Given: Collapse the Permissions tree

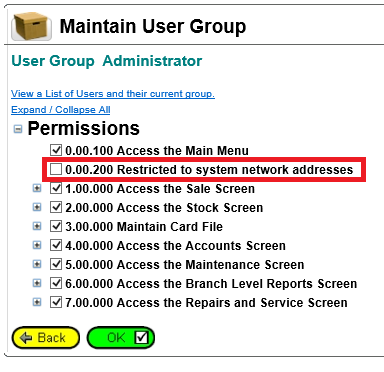Looking at the screenshot, I should 18,129.
